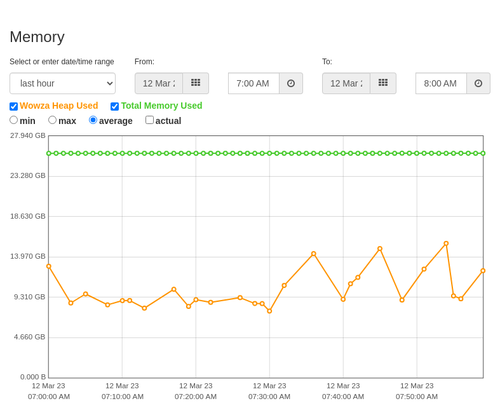Screen dimensions: 500x403
Task: Click the first green Total Memory data point
Action: [49, 153]
